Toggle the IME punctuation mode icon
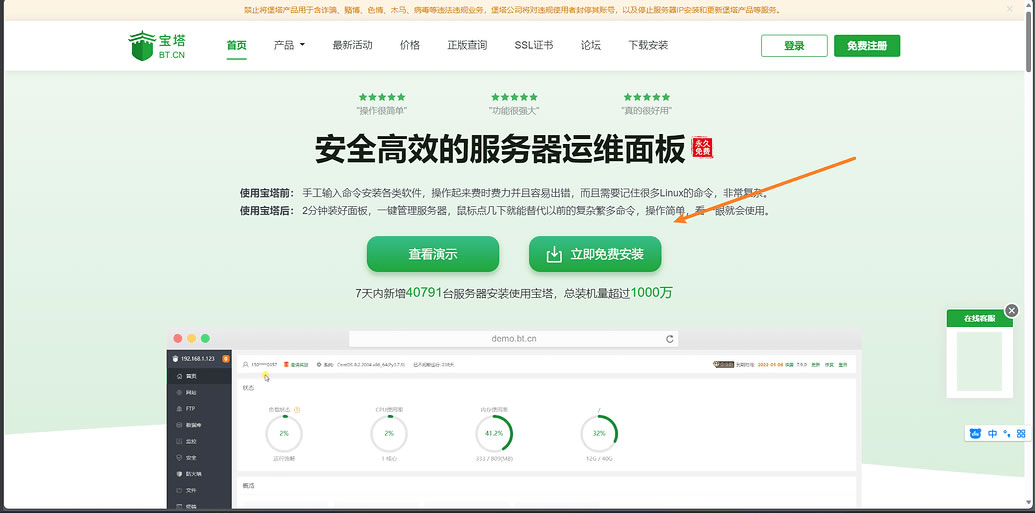Viewport: 1035px width, 513px height. [x=1006, y=434]
